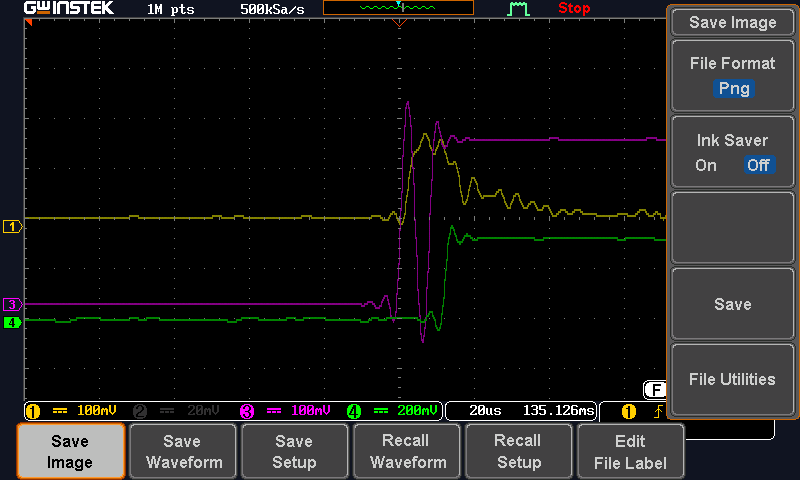800x480 pixels.
Task: Click the green acquisition mode waveform icon
Action: pos(518,9)
